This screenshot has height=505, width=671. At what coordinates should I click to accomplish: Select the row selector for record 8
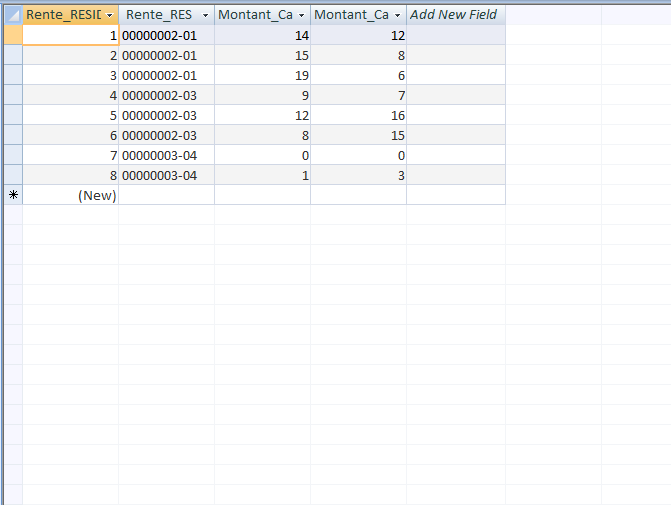(x=13, y=175)
